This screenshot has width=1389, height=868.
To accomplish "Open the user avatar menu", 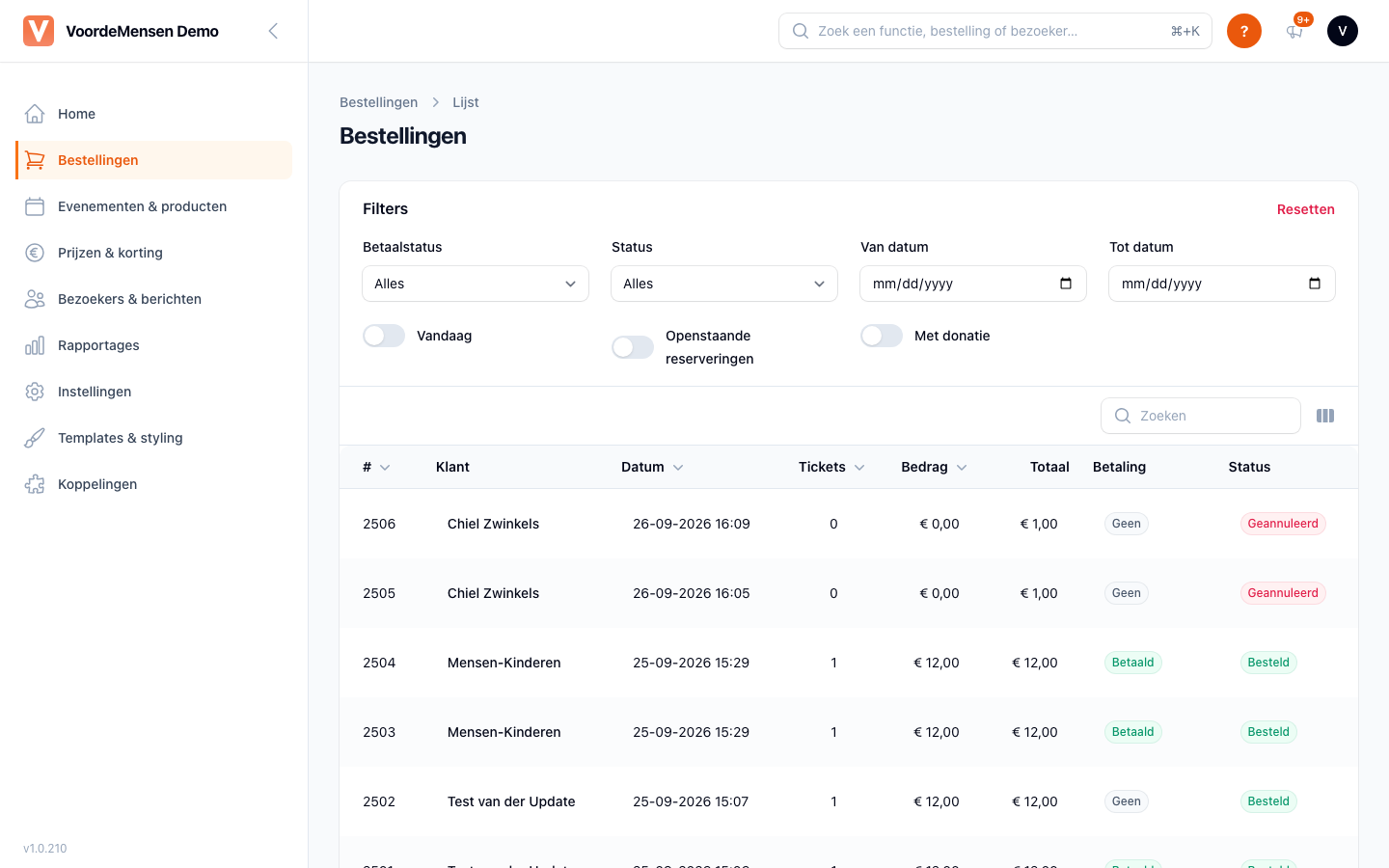I will [x=1343, y=31].
